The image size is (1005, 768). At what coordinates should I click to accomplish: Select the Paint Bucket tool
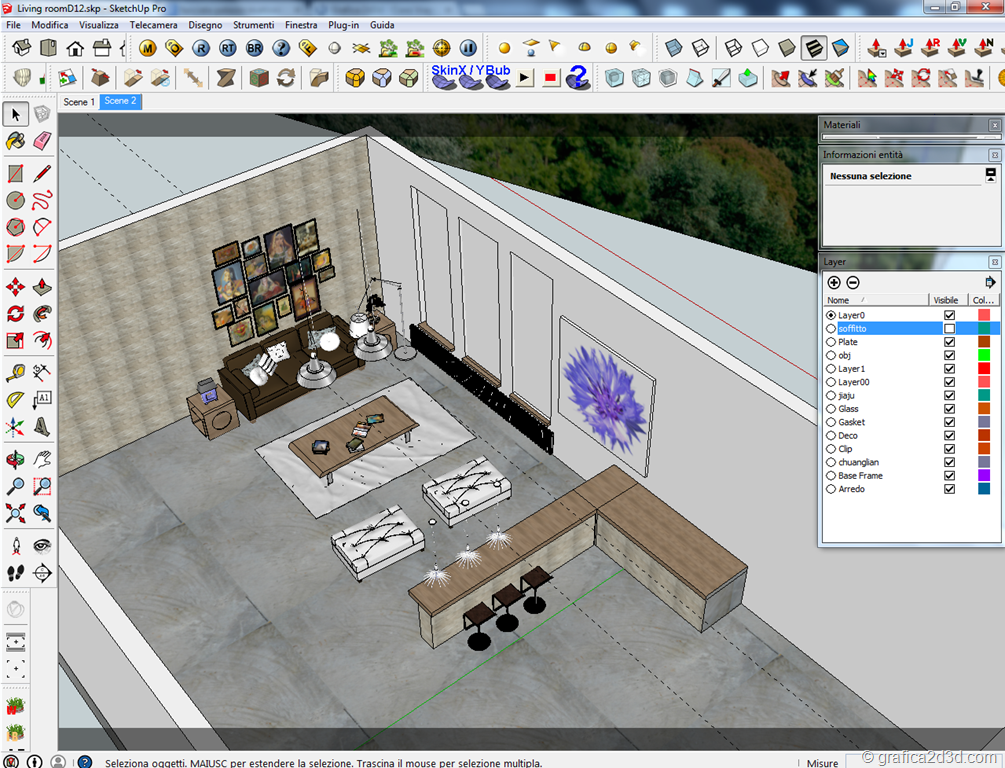point(15,141)
